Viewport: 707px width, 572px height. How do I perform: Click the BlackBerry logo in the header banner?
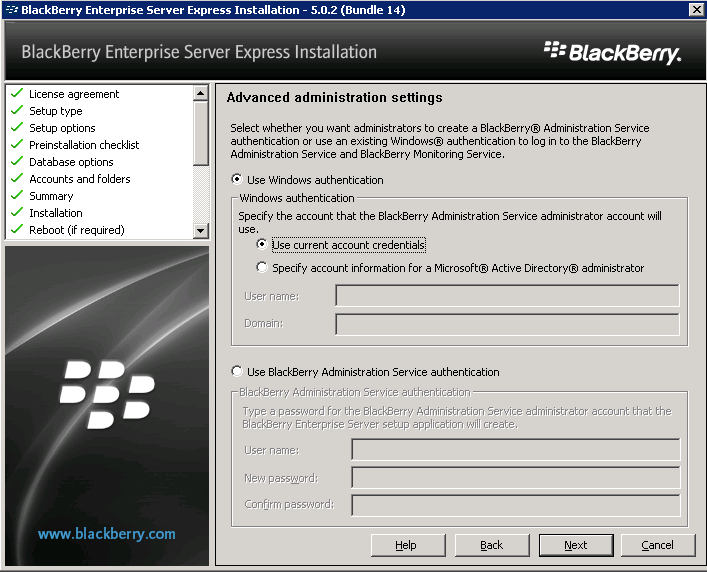tap(612, 52)
